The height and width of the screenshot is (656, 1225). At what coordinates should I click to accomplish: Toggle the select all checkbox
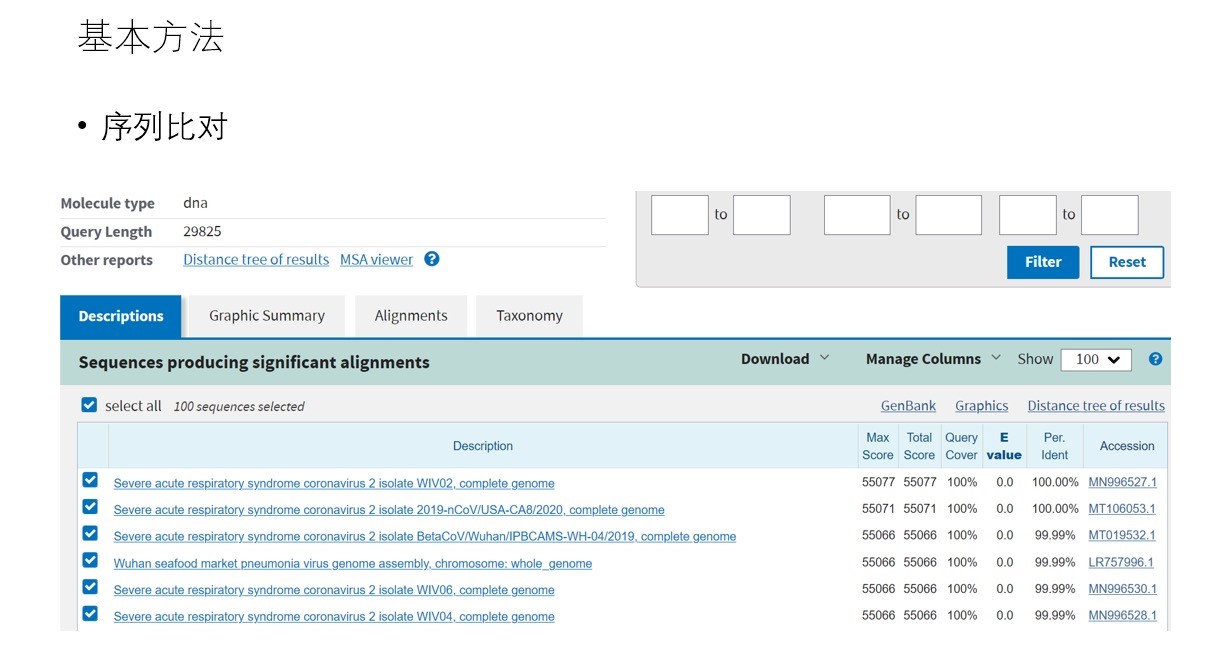point(89,405)
